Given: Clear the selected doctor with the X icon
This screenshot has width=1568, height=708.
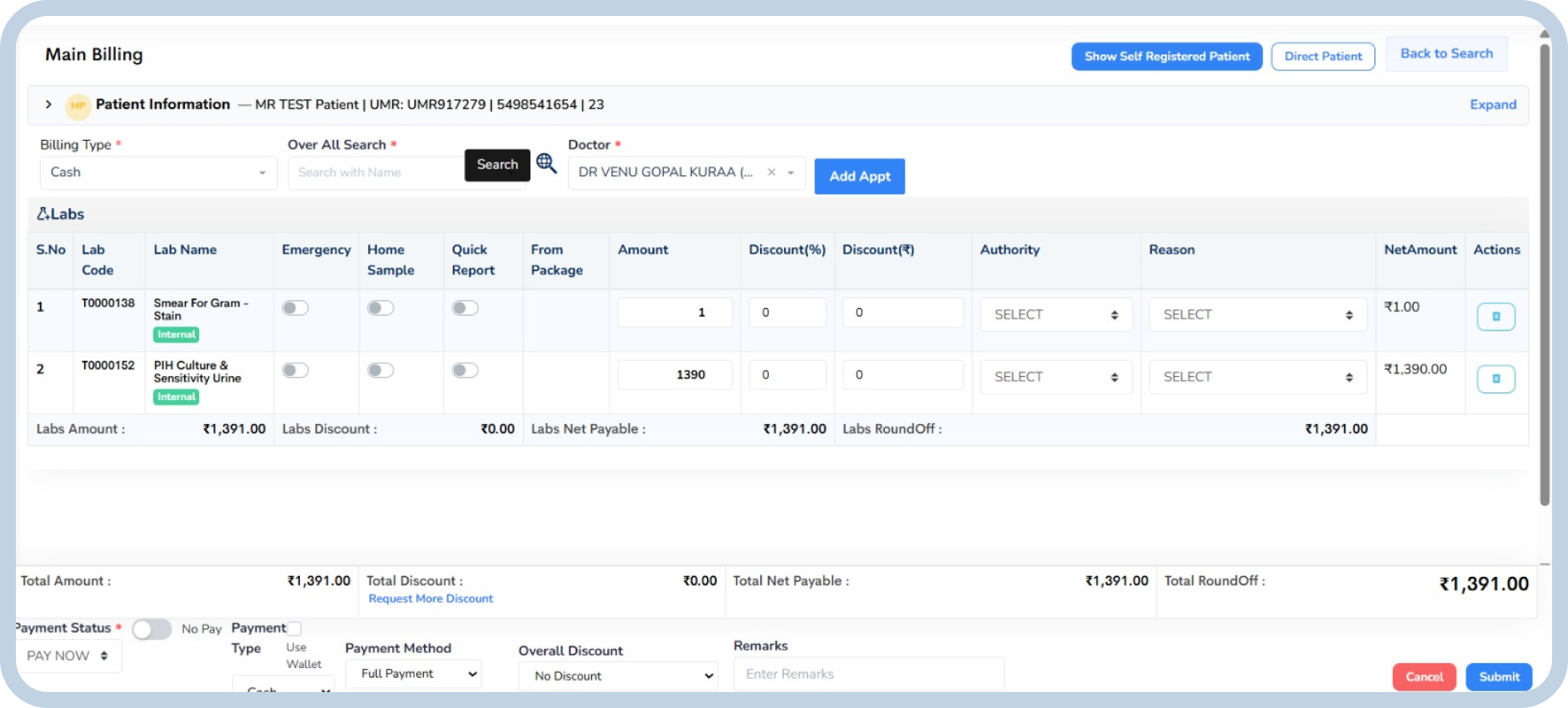Looking at the screenshot, I should (x=771, y=172).
